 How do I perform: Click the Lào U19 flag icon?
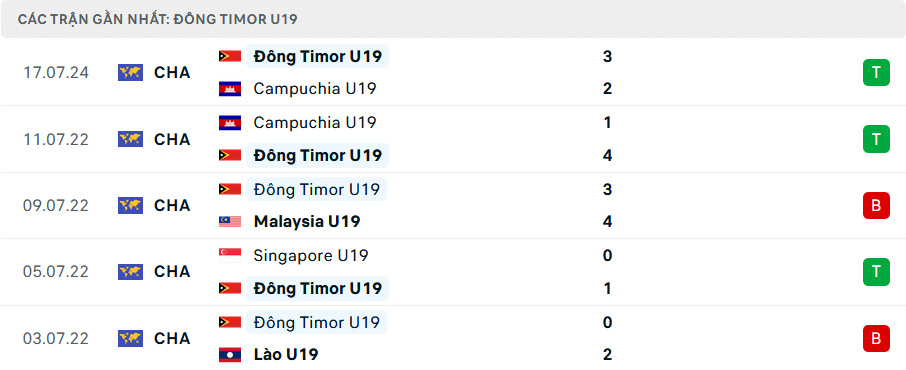pos(230,354)
